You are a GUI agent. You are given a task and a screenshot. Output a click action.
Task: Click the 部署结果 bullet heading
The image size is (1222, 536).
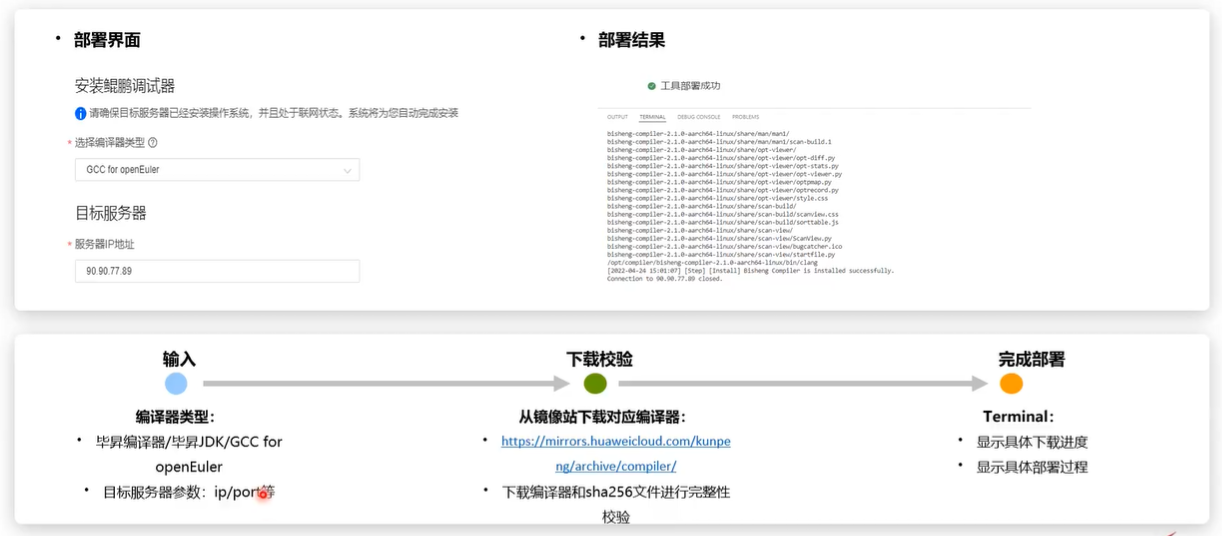coord(632,40)
